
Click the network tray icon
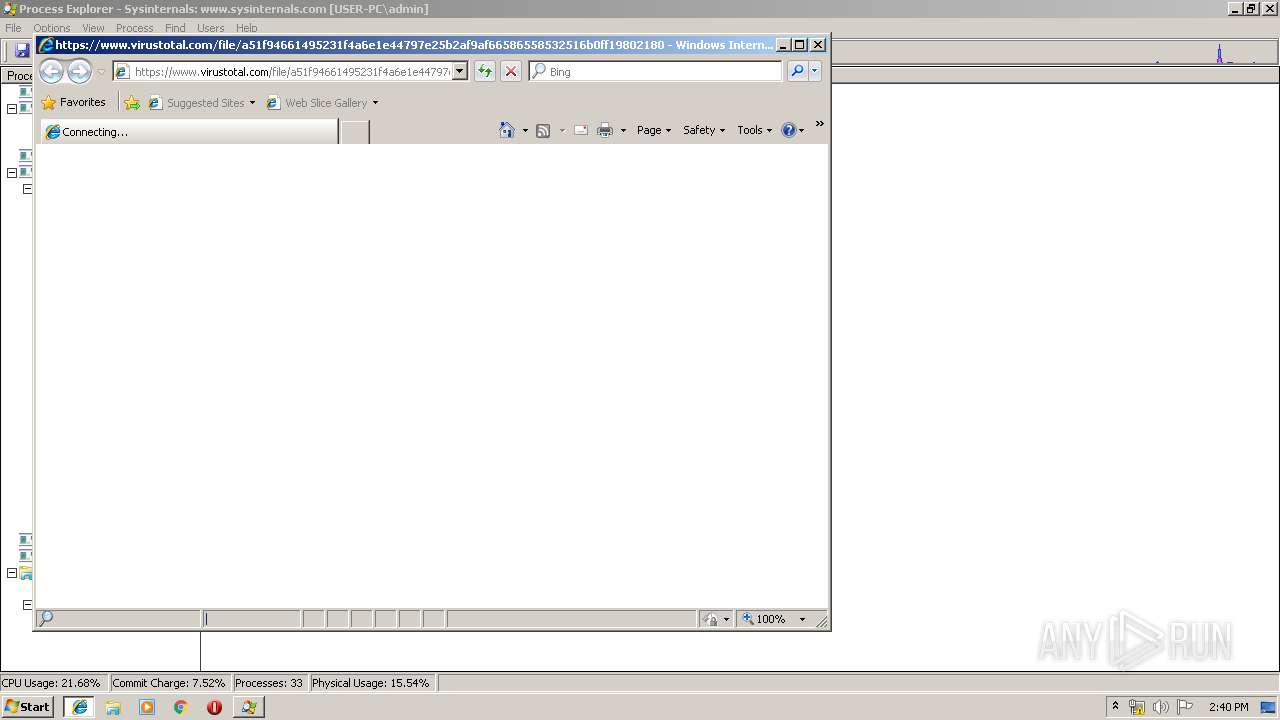[x=1137, y=707]
